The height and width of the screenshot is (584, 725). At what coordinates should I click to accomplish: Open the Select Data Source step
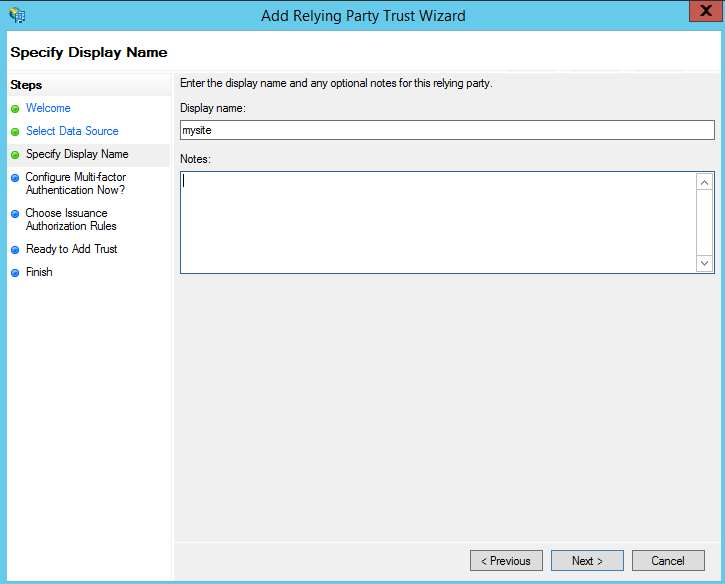(x=72, y=131)
